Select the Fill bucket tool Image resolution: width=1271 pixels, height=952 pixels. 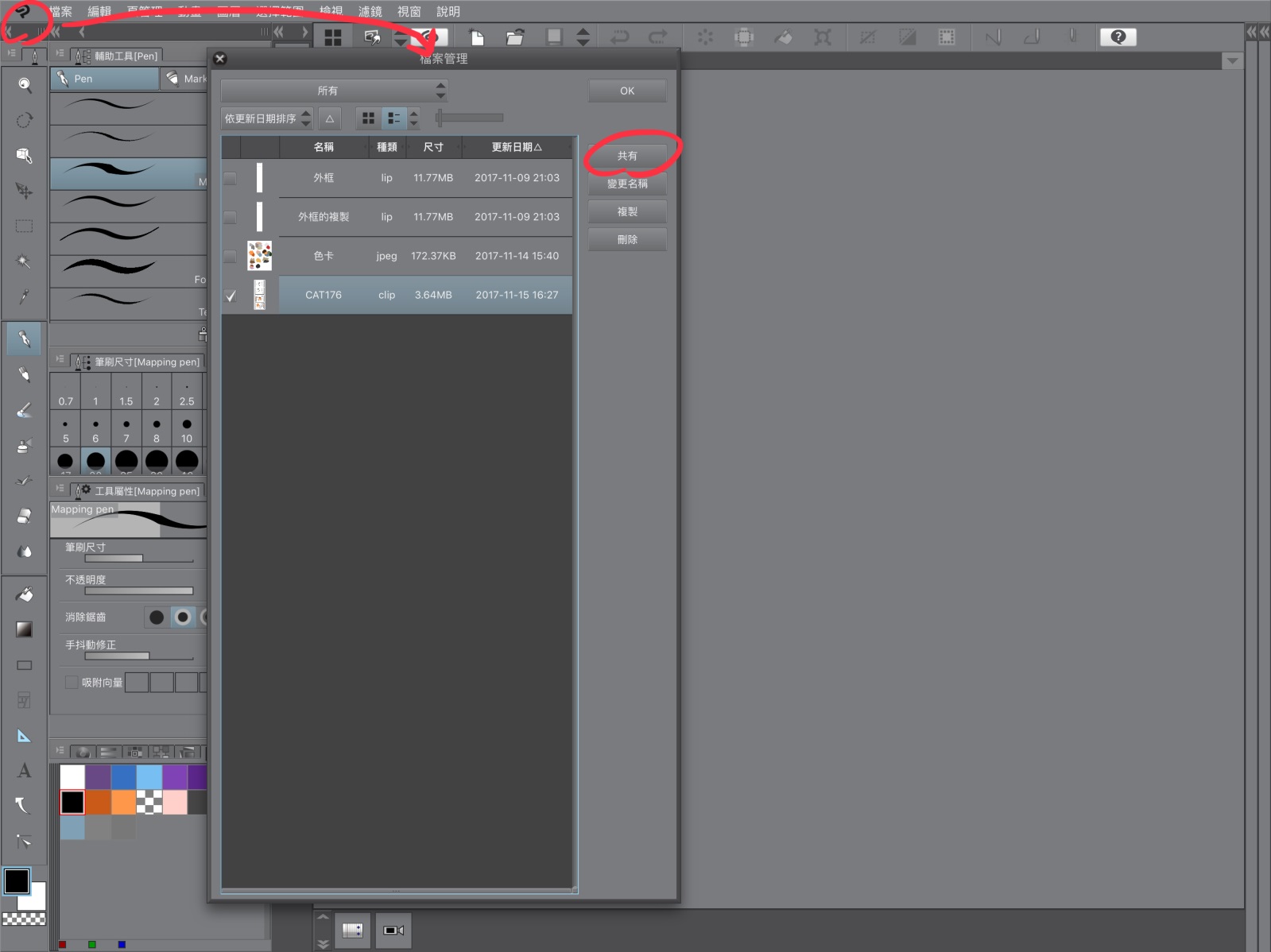click(25, 594)
